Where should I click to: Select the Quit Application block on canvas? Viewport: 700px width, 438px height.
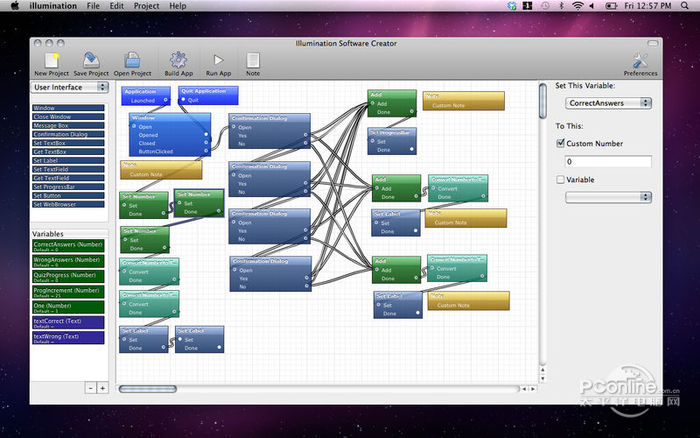[208, 96]
